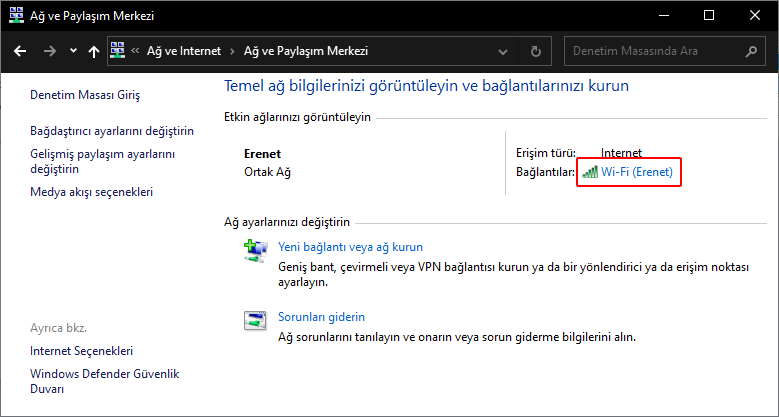This screenshot has height=417, width=779.
Task: Click the forward navigation arrow
Action: point(49,51)
